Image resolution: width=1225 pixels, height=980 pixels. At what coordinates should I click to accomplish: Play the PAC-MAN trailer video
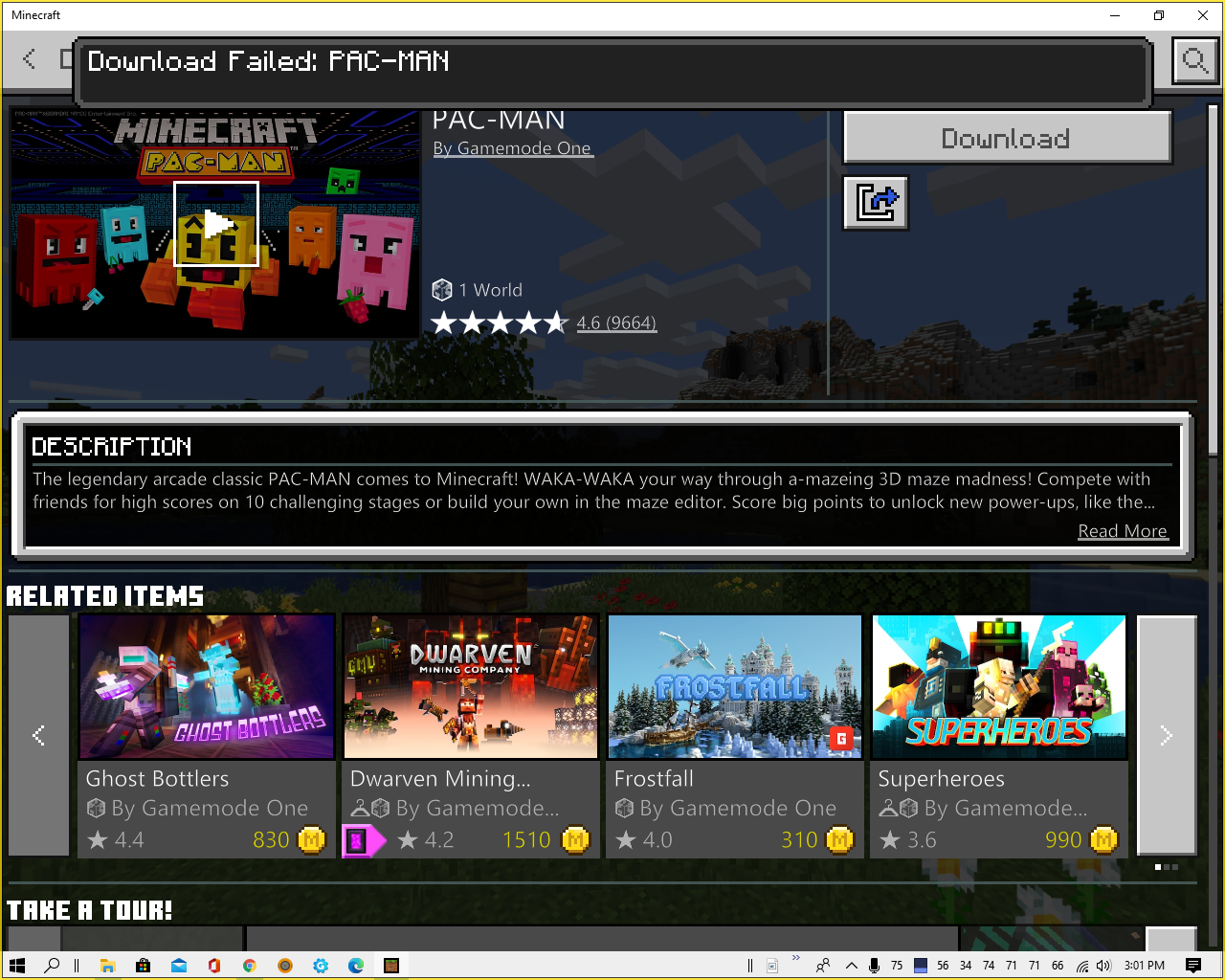click(216, 224)
